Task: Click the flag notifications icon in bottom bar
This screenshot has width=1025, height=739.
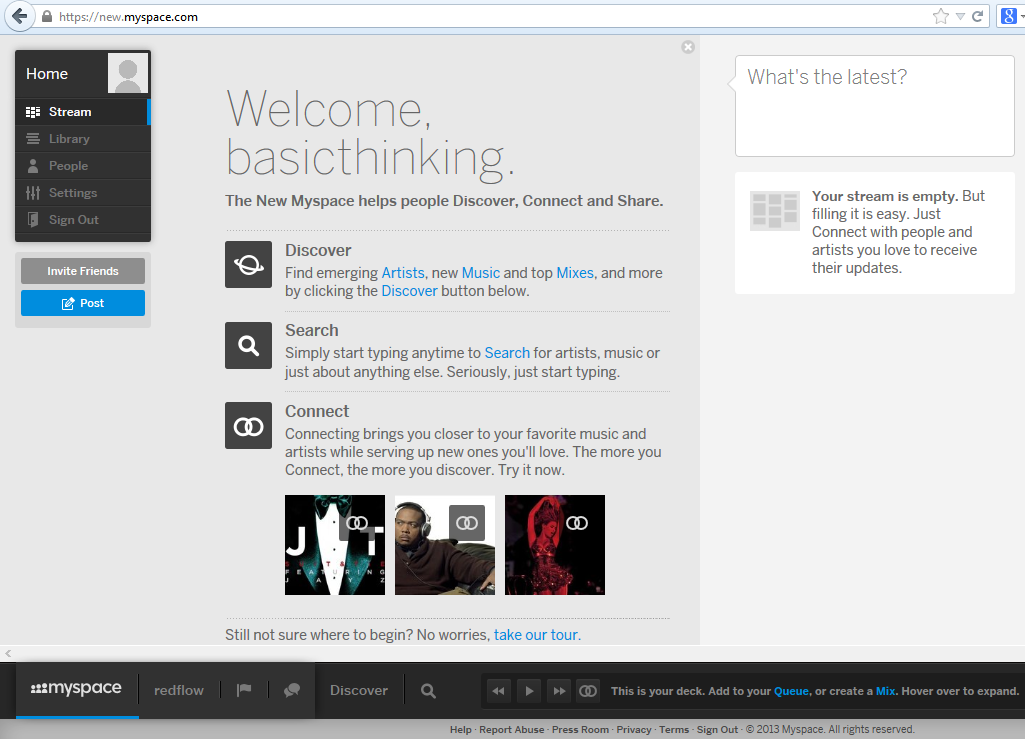Action: [x=243, y=690]
